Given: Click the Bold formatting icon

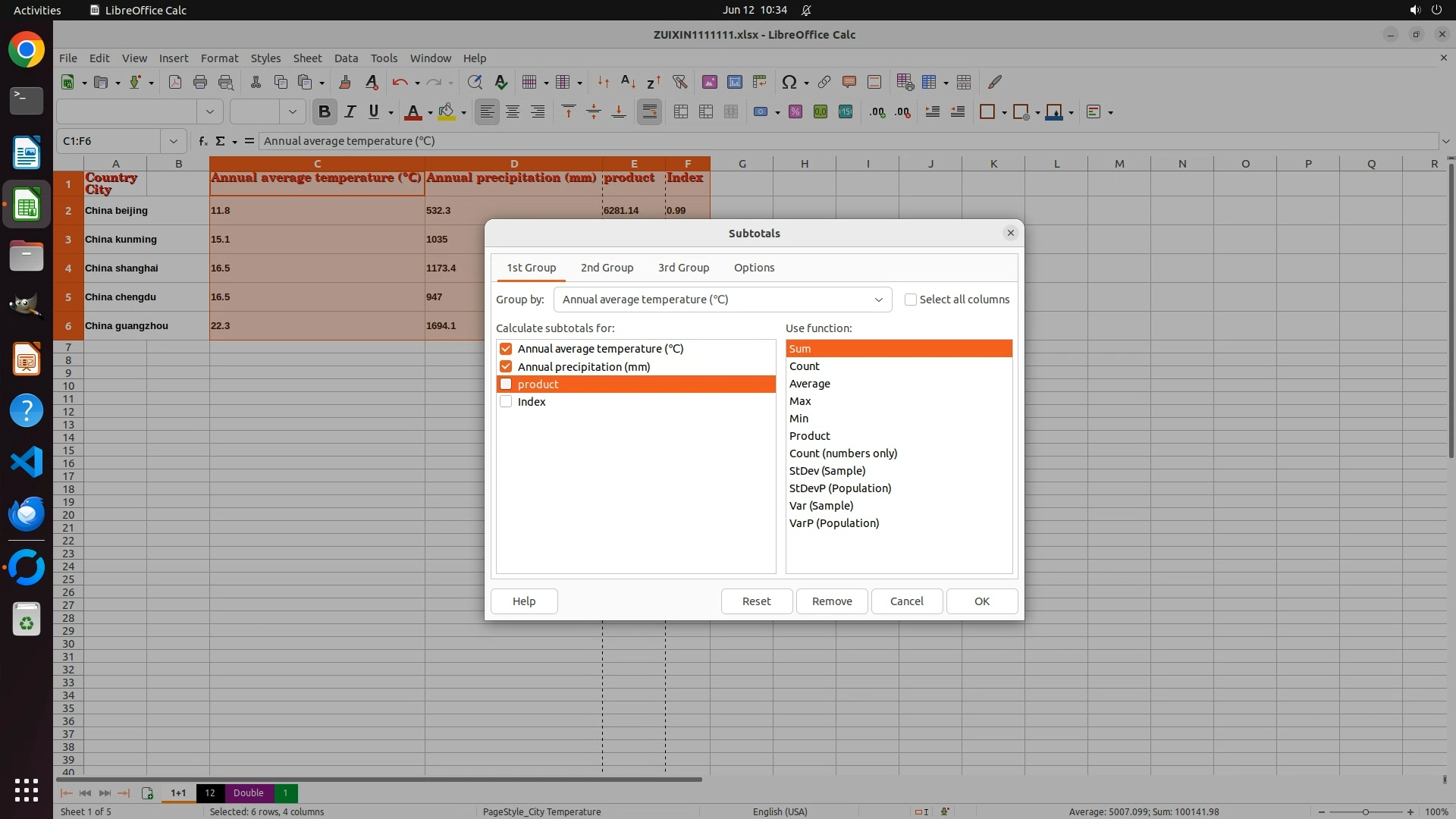Looking at the screenshot, I should (325, 112).
